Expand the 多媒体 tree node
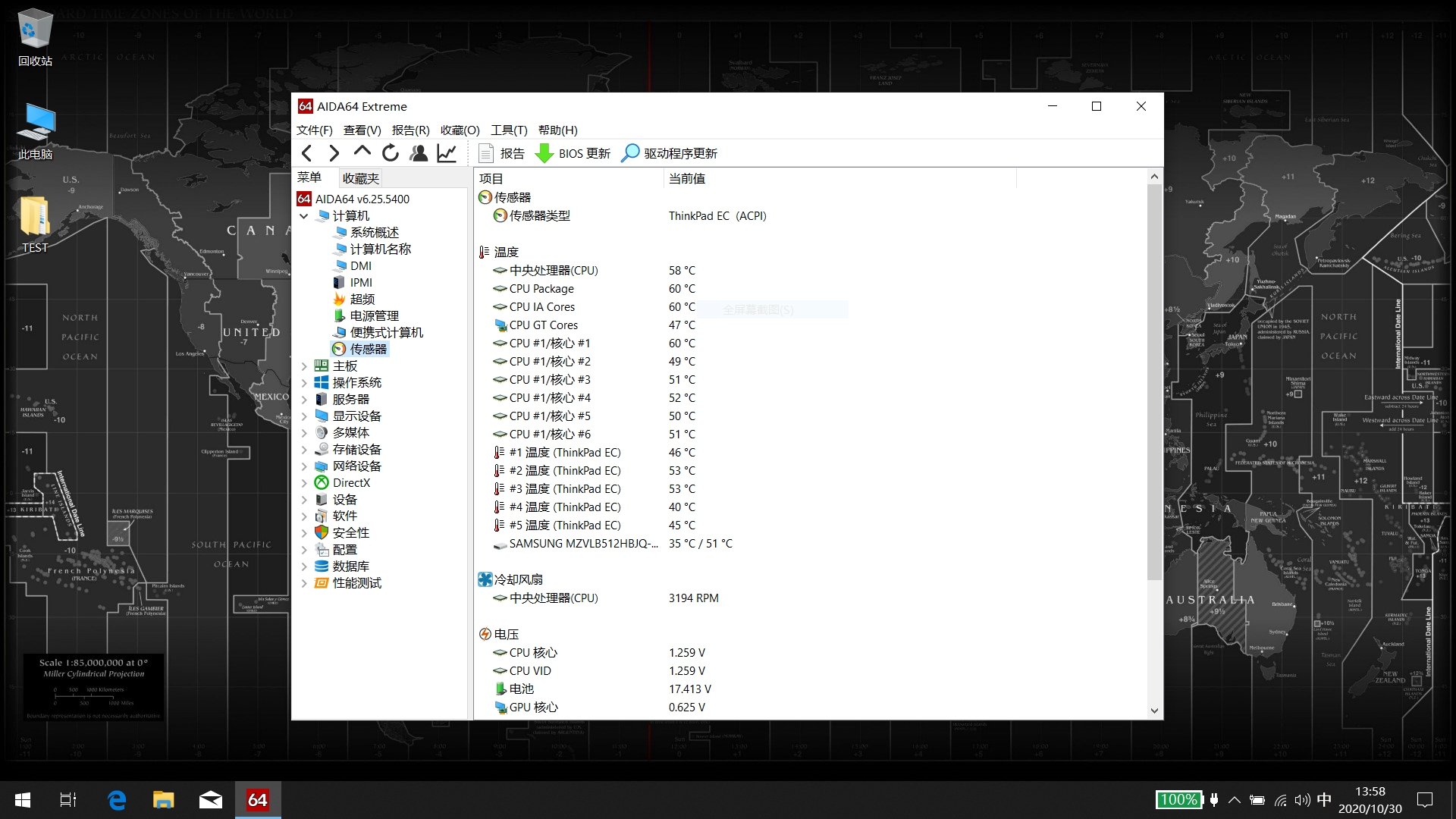Screen dimensions: 1456x819 pos(304,433)
